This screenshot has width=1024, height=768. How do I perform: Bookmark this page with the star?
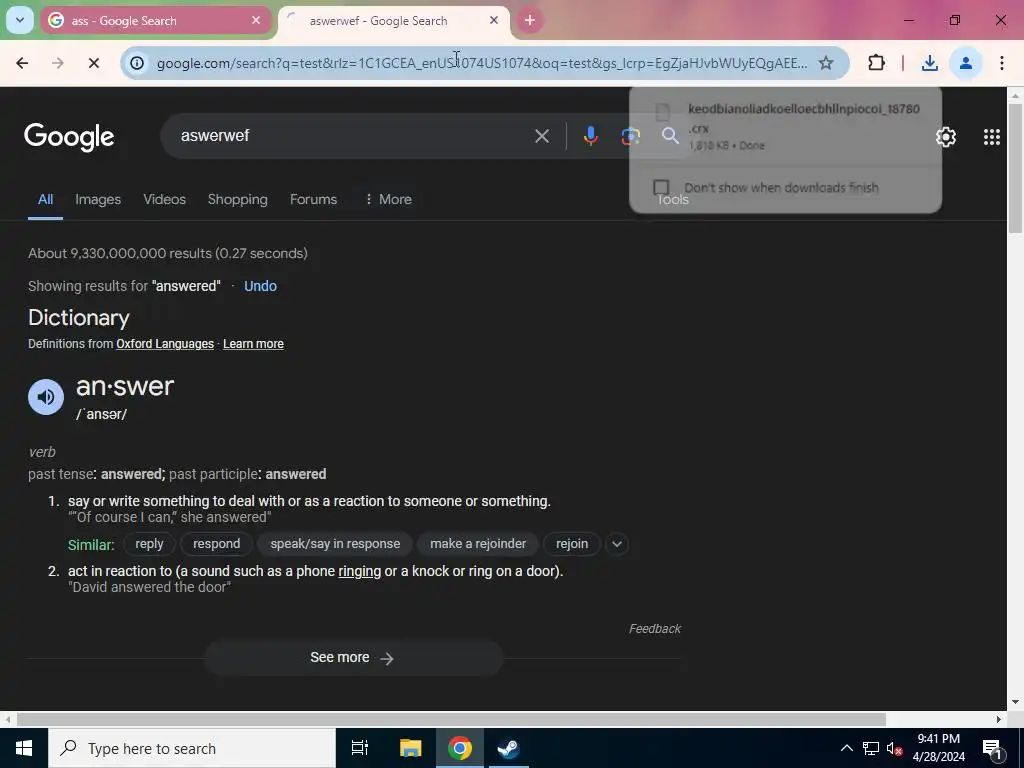tap(826, 63)
